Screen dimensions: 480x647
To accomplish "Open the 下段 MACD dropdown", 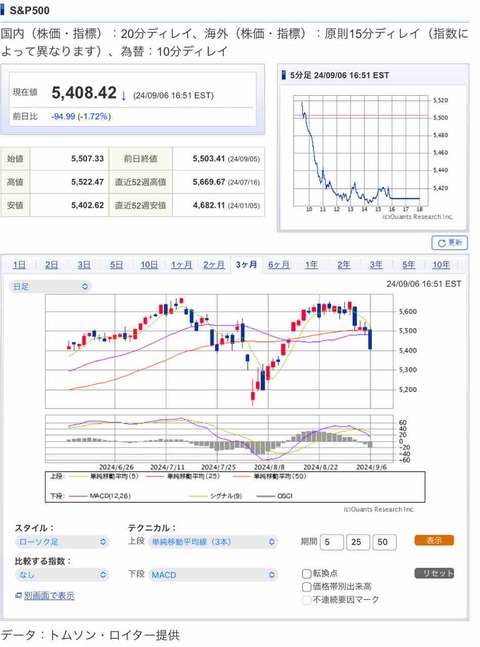I will tap(213, 575).
